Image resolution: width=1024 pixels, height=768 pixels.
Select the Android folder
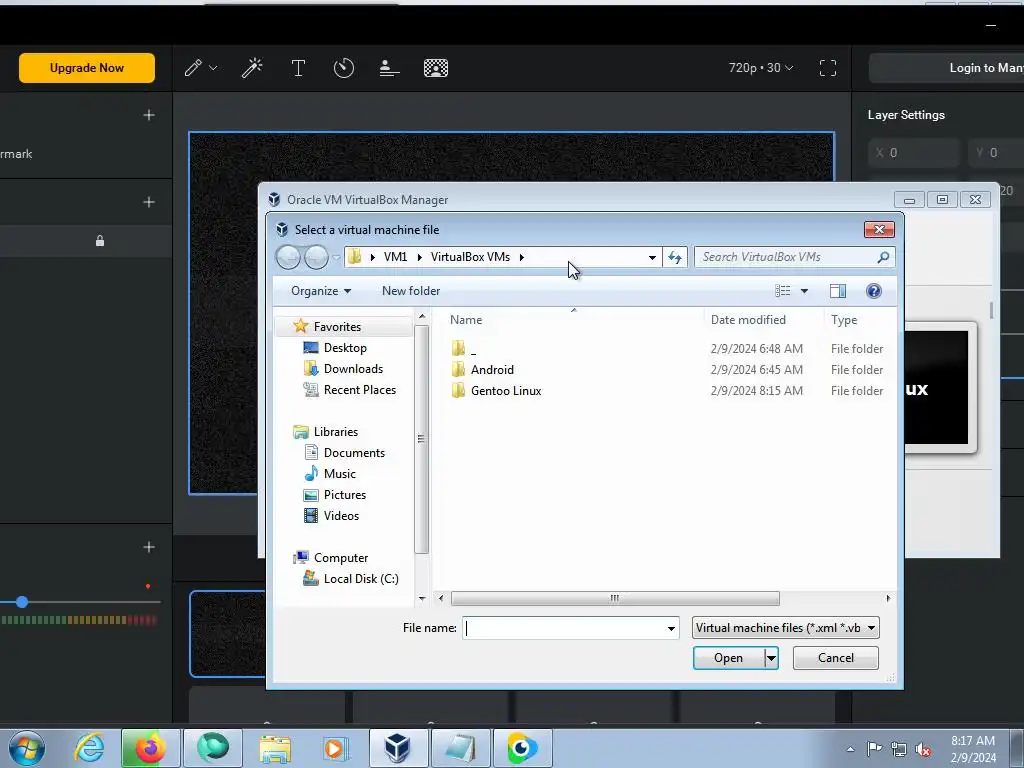click(x=483, y=370)
